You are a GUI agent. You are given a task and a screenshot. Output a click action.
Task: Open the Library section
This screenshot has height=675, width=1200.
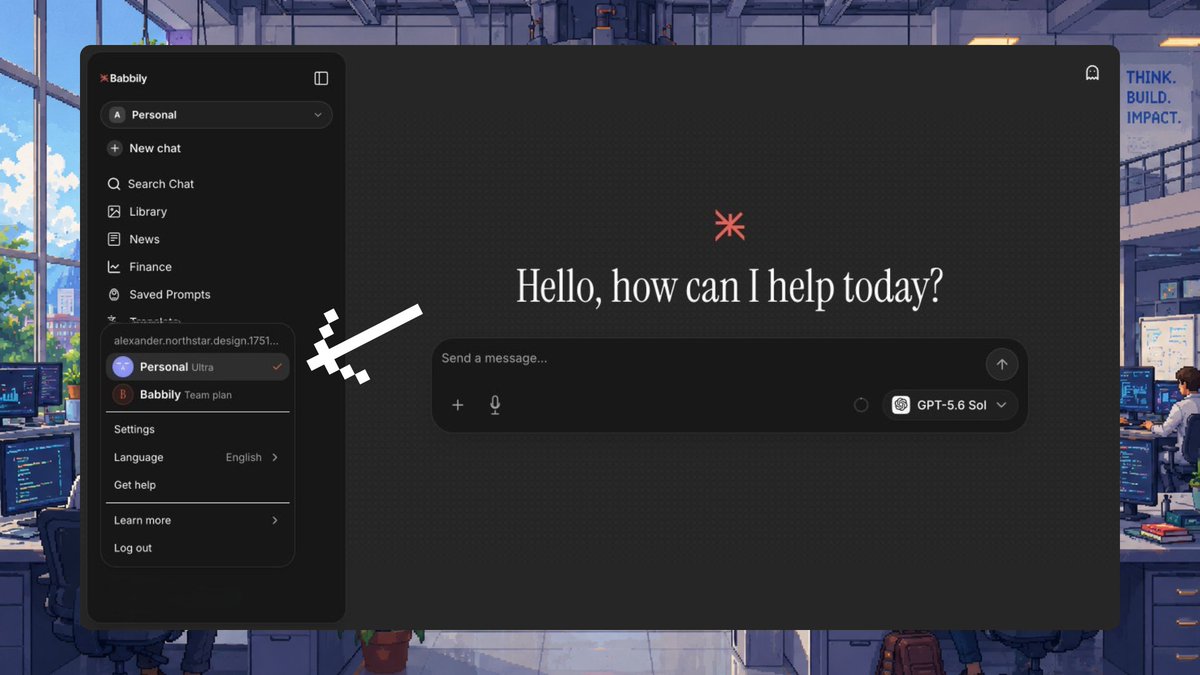point(137,212)
